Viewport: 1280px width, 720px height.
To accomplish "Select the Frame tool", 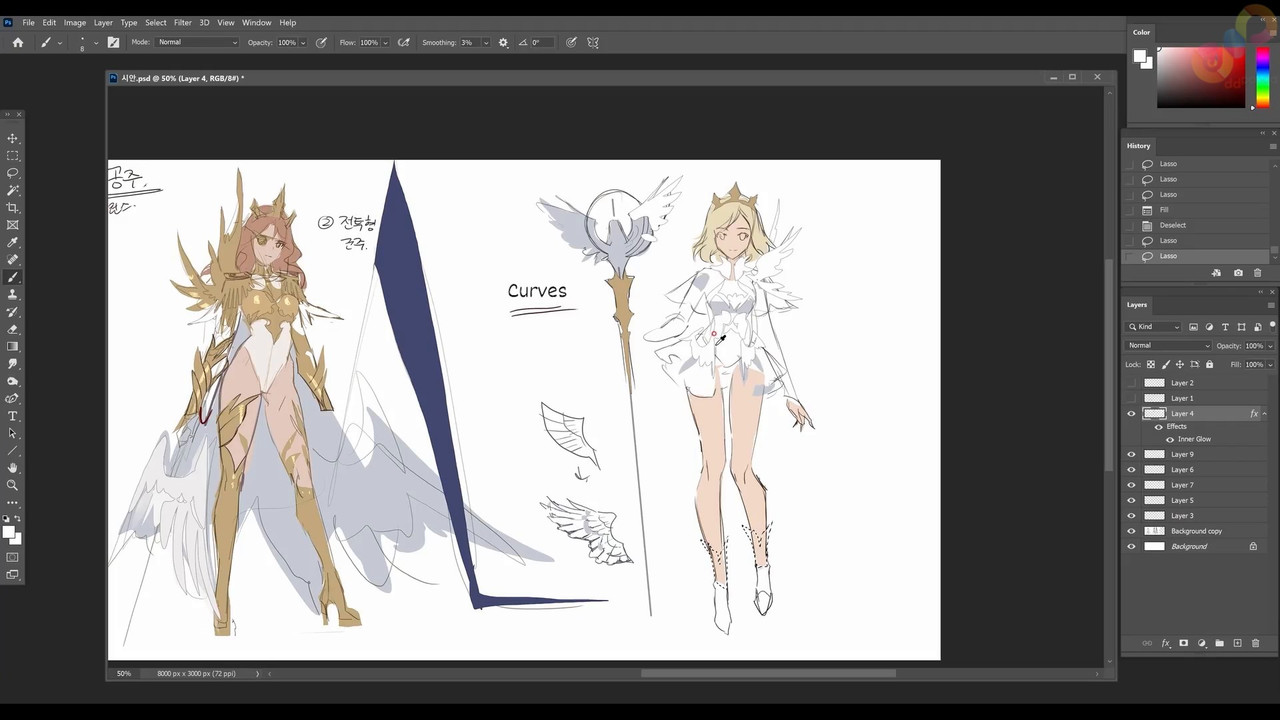I will click(x=13, y=225).
